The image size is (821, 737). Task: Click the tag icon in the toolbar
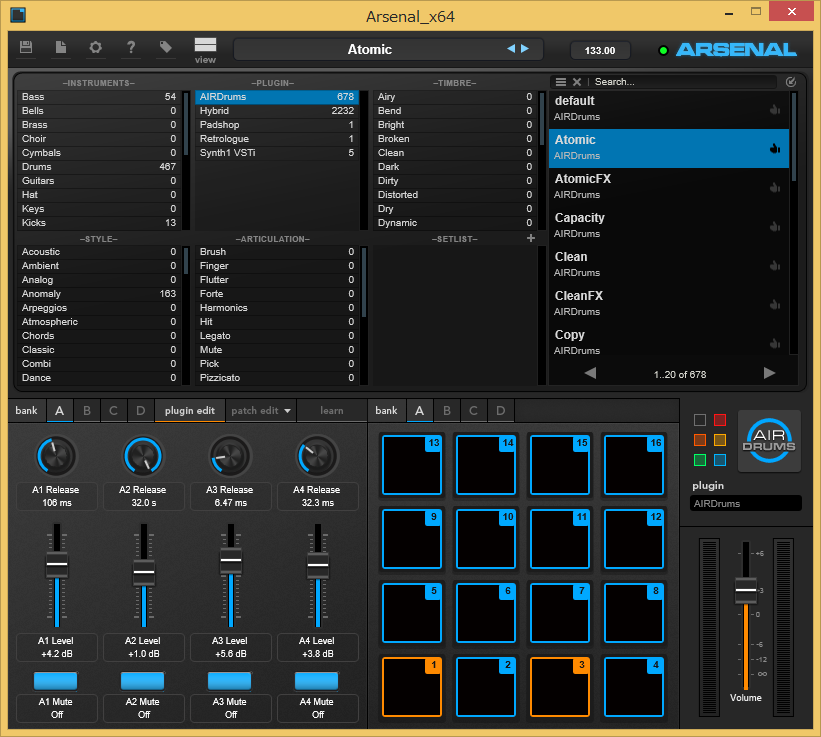165,47
